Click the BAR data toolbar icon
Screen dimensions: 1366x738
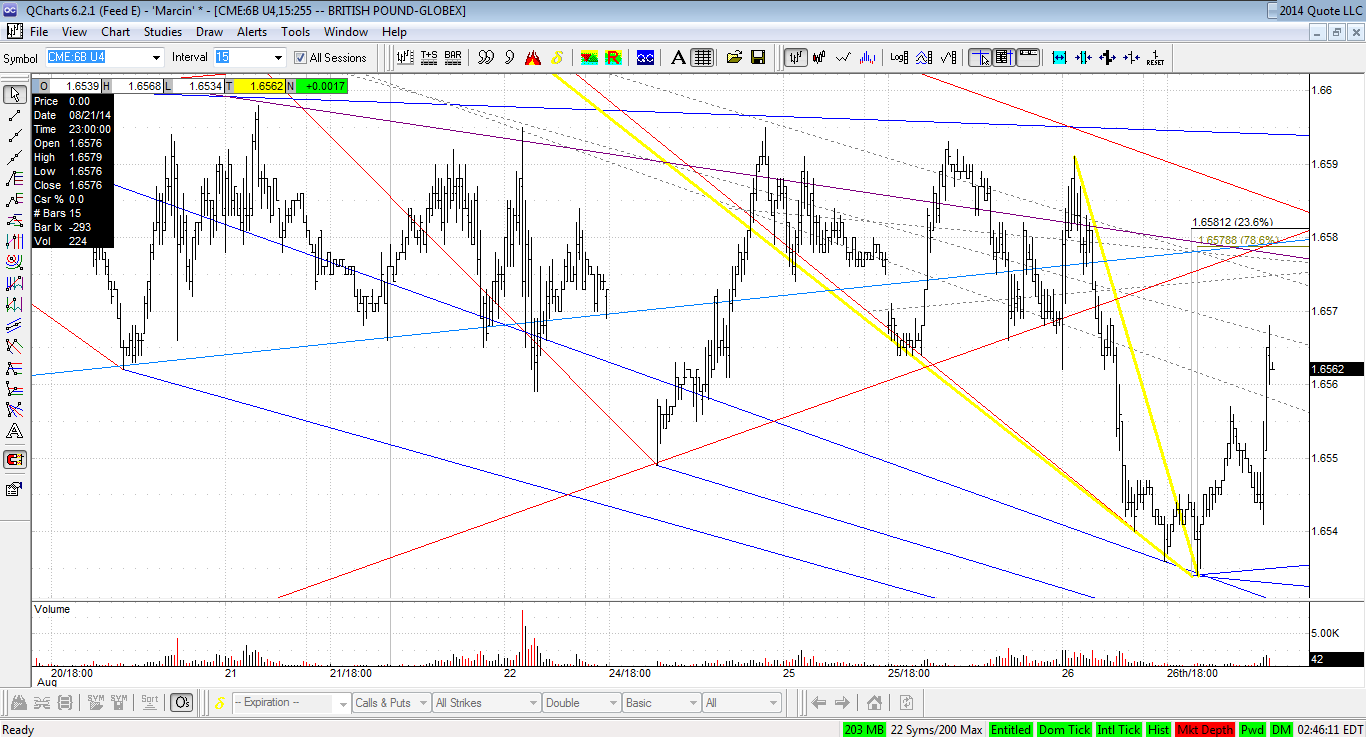[453, 57]
